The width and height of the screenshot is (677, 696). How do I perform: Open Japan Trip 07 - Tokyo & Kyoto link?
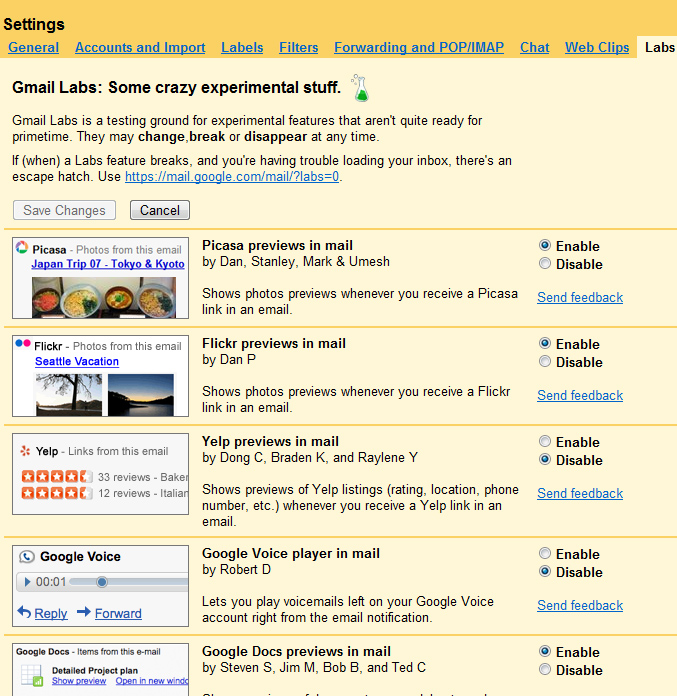108,264
